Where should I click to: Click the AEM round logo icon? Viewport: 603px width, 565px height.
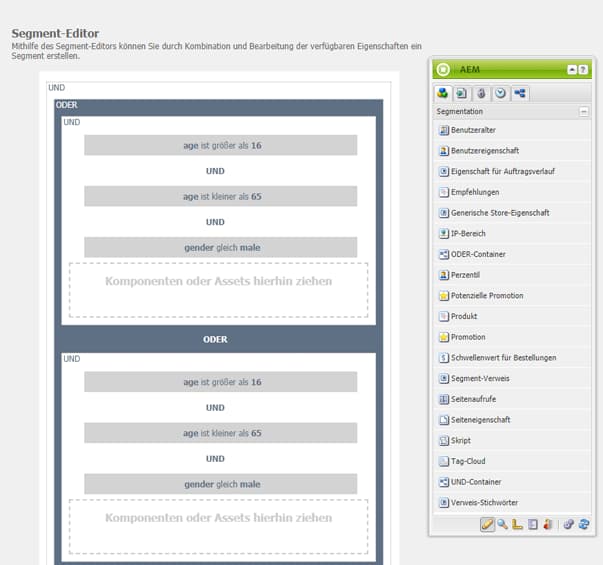pyautogui.click(x=443, y=70)
